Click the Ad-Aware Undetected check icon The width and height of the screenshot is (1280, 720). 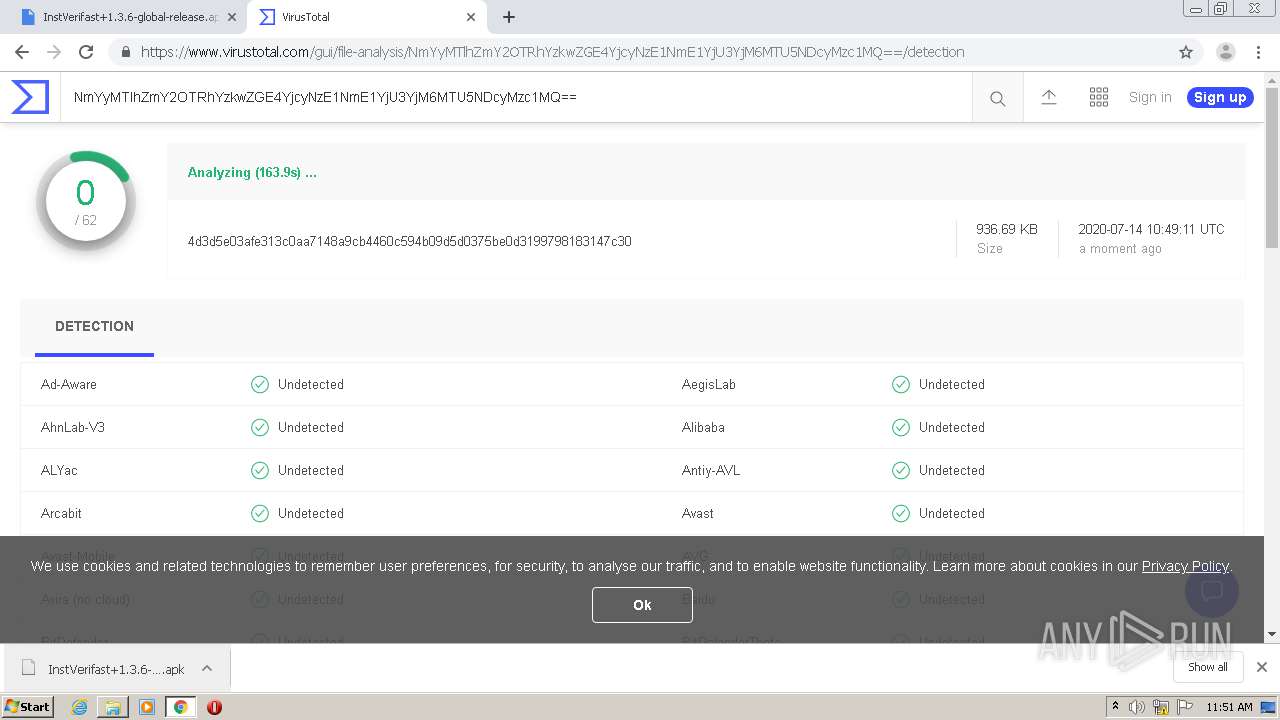coord(260,384)
